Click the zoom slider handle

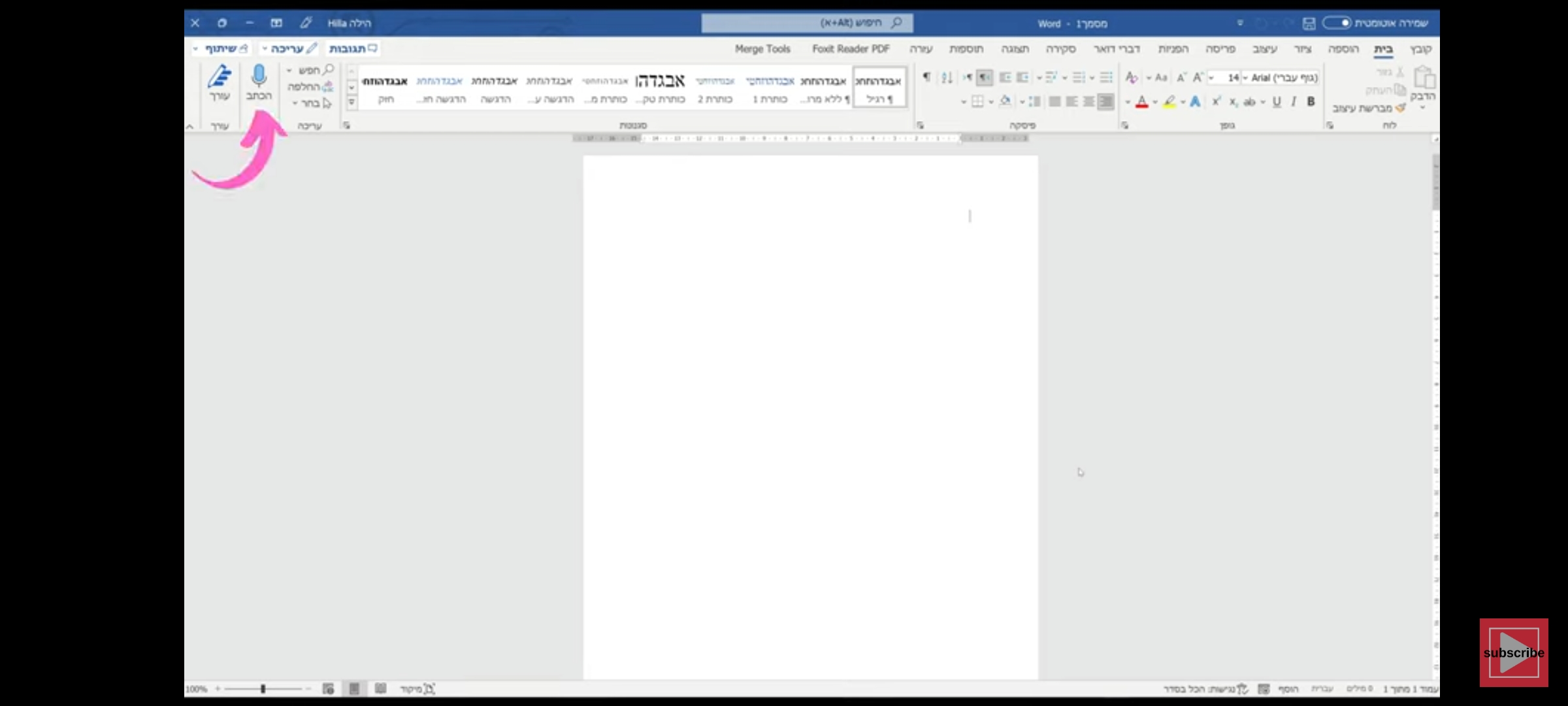pyautogui.click(x=263, y=688)
